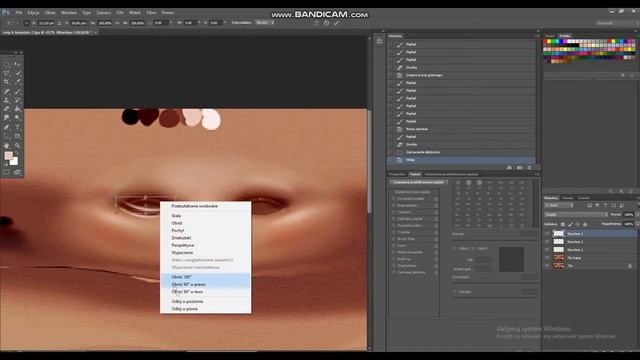Click the white background color swatch

[15, 162]
